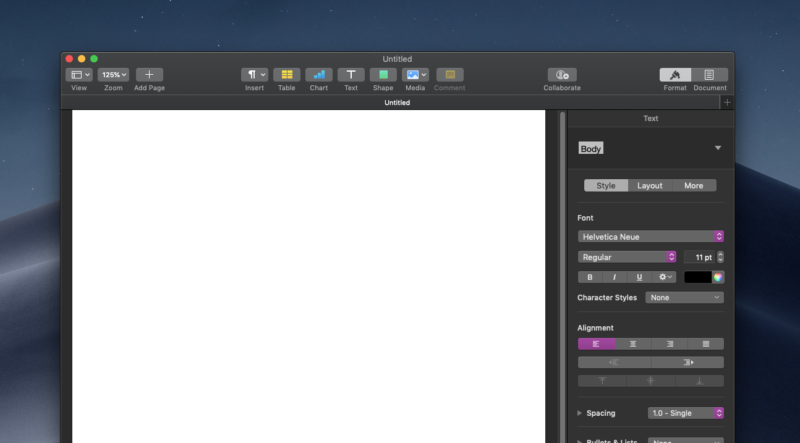Click the black text color swatch
The image size is (800, 443).
point(697,277)
